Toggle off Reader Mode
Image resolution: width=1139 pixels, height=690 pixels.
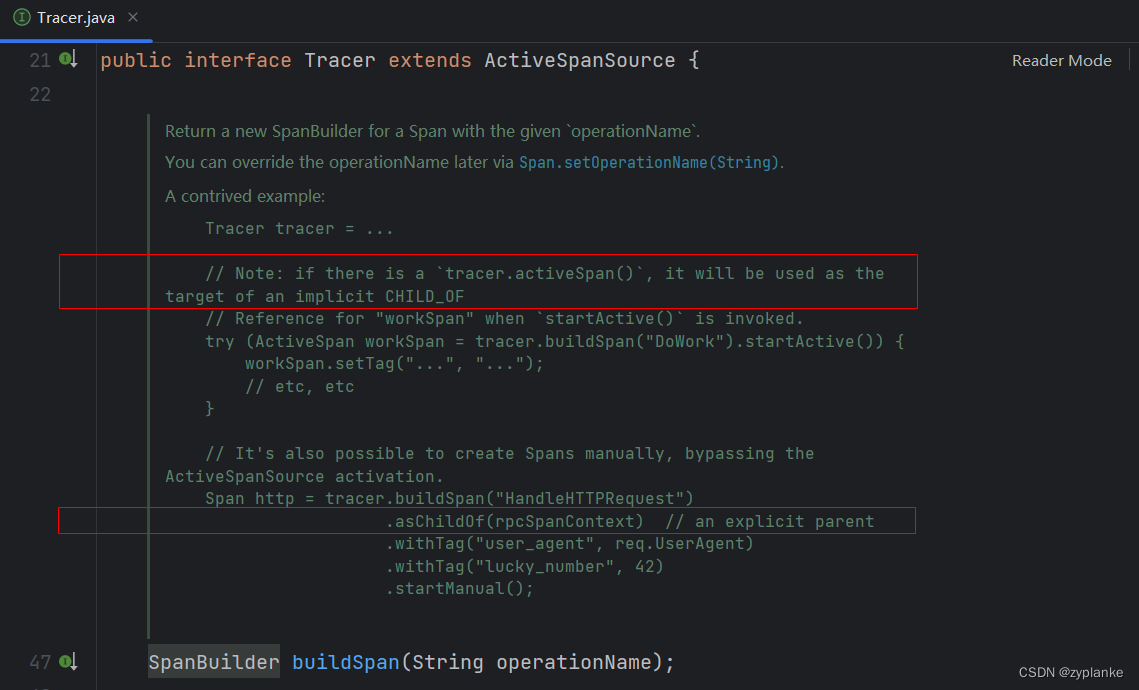click(x=1061, y=60)
